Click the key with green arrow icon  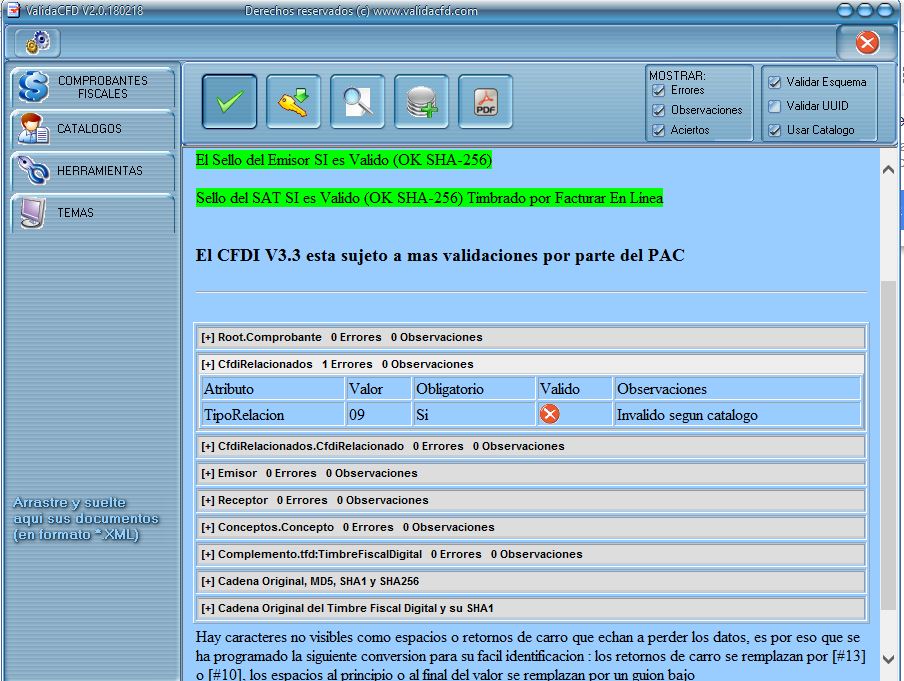pos(293,101)
